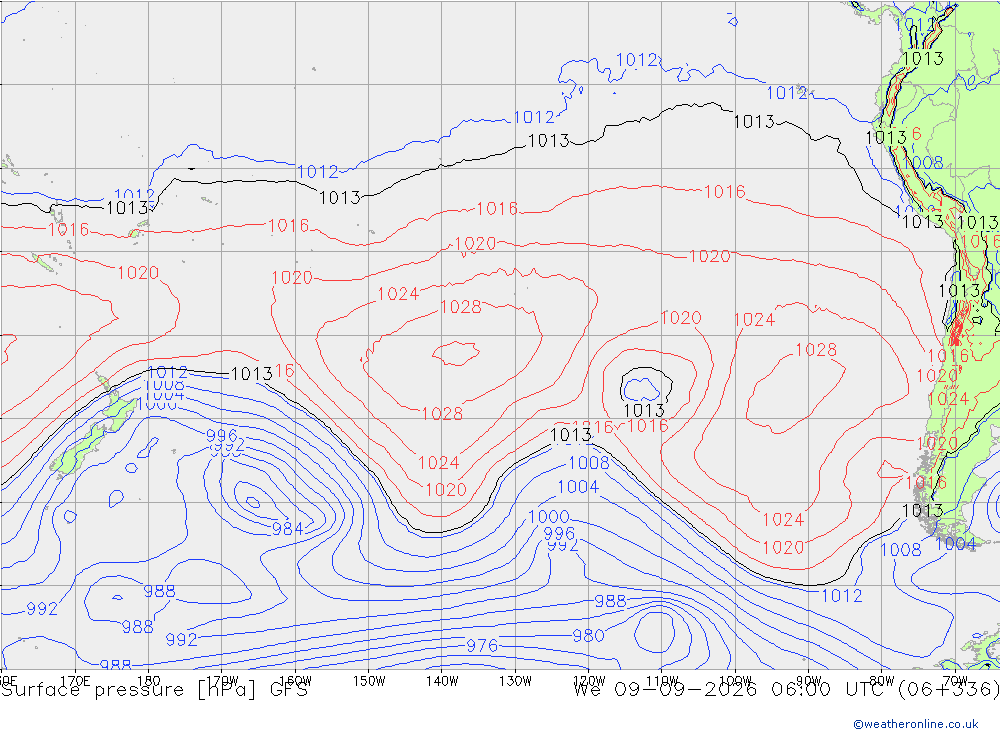Click the 170E longitude label
This screenshot has height=733, width=1000.
pos(75,681)
